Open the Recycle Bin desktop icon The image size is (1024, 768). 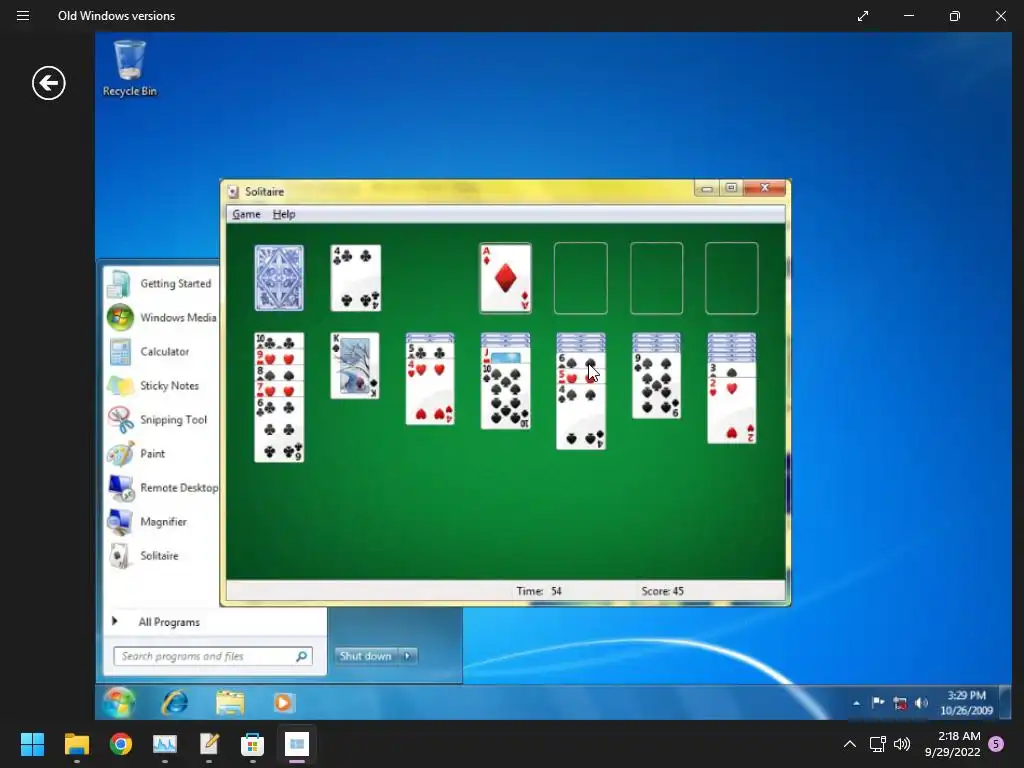(129, 69)
